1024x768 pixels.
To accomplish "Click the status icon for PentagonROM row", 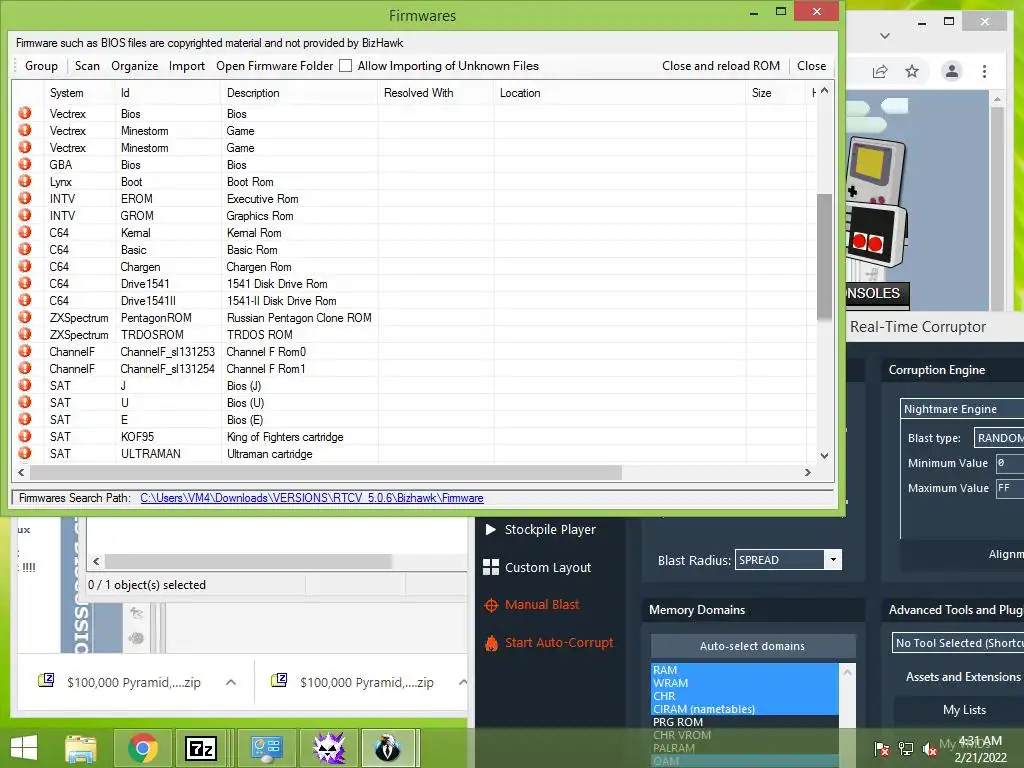I will [25, 317].
